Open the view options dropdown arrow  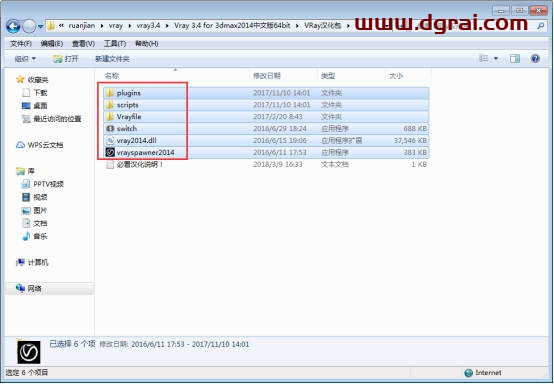[496, 59]
